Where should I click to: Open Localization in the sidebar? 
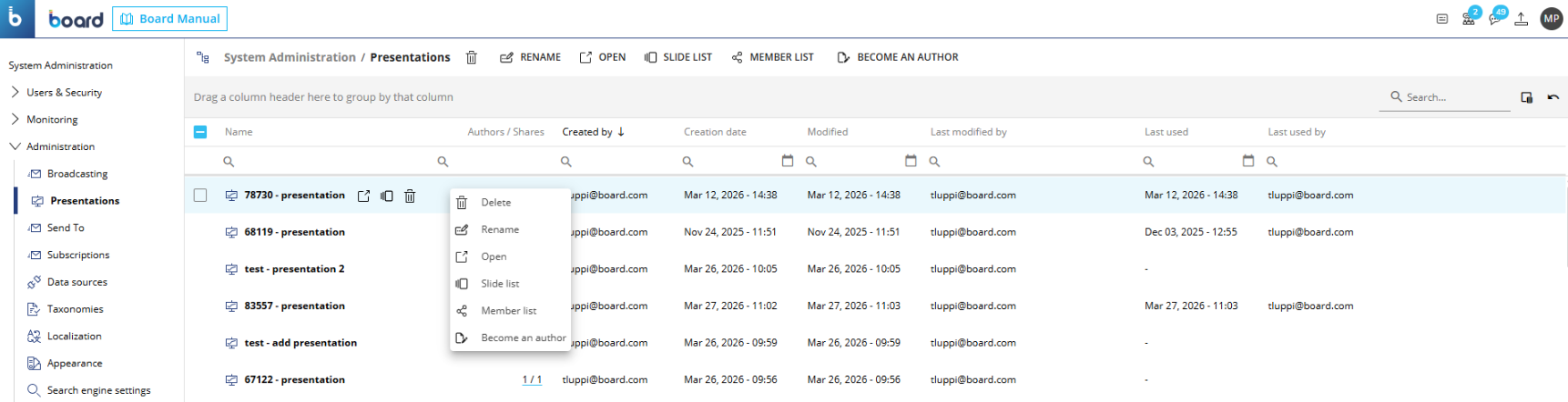[x=75, y=337]
